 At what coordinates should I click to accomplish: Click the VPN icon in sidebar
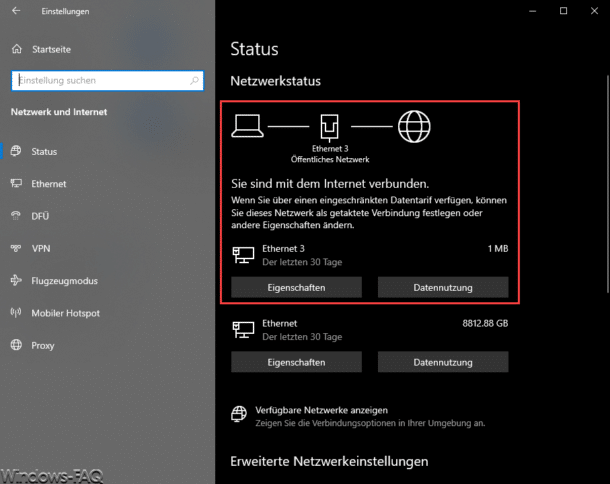pos(16,248)
